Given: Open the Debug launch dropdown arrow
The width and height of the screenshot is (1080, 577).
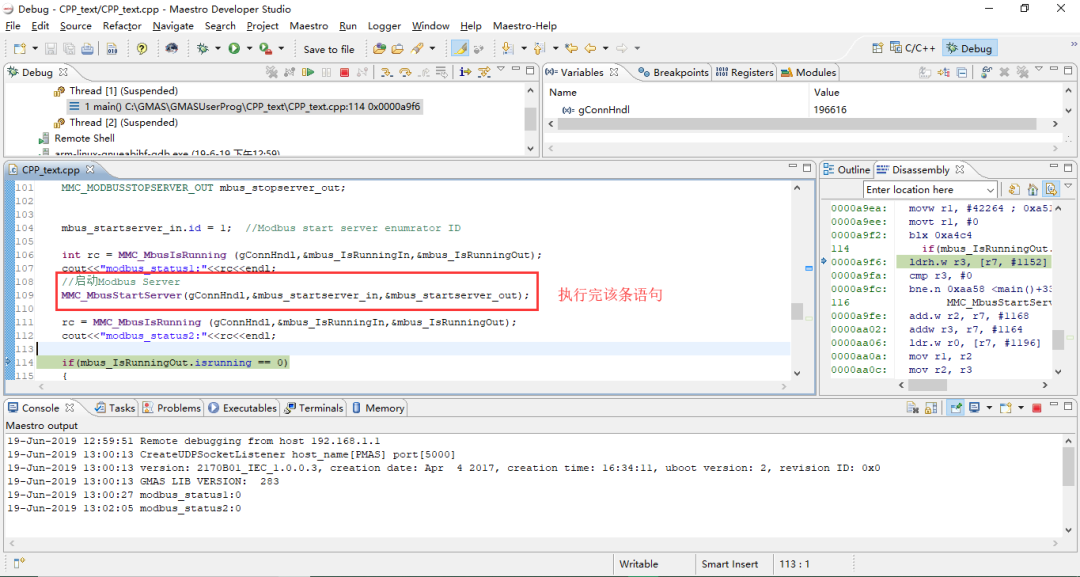Looking at the screenshot, I should (x=218, y=48).
